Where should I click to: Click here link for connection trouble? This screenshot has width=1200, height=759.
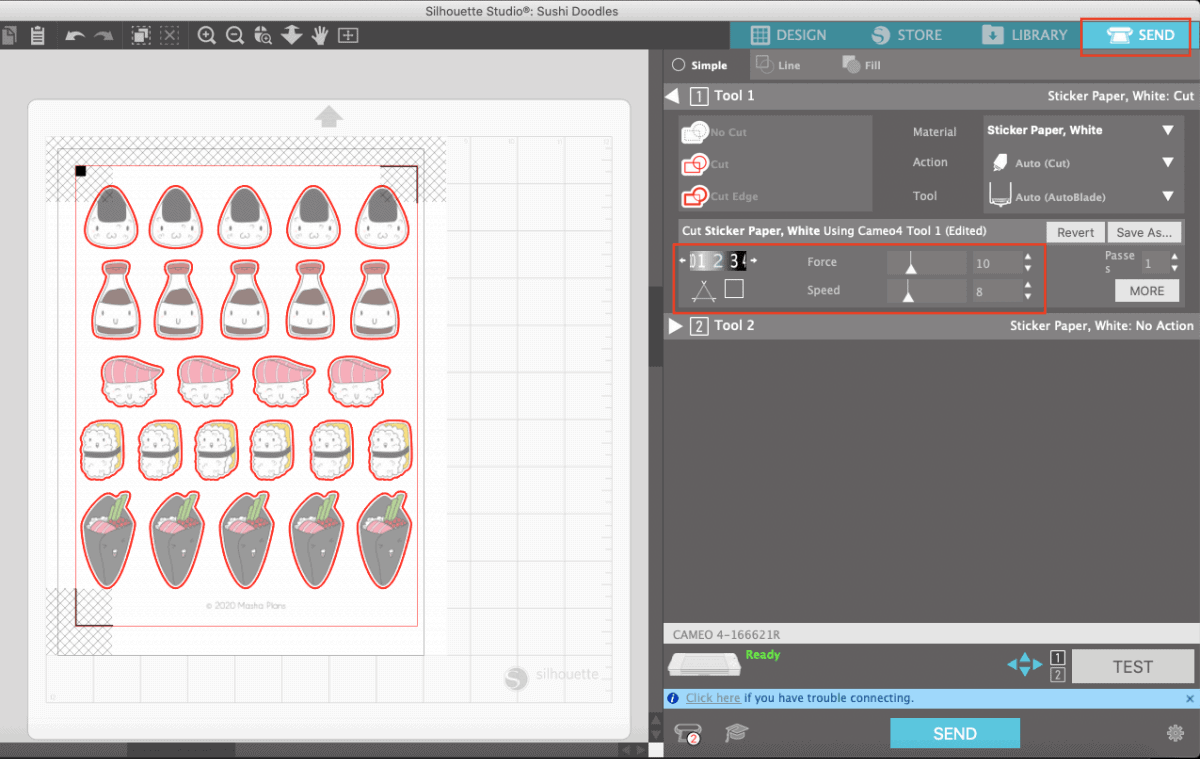(716, 697)
